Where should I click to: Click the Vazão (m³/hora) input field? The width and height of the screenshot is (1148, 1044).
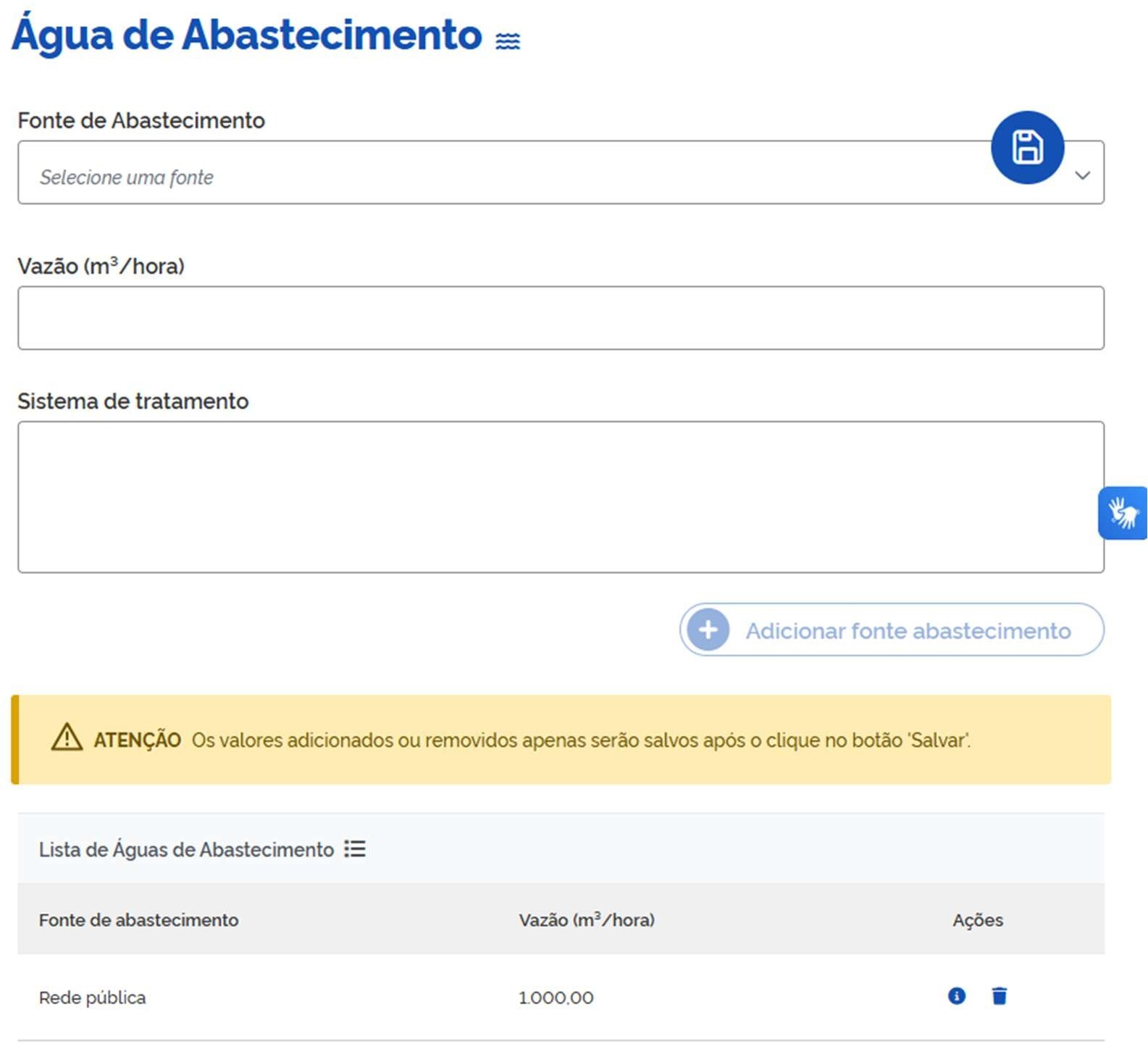click(561, 318)
